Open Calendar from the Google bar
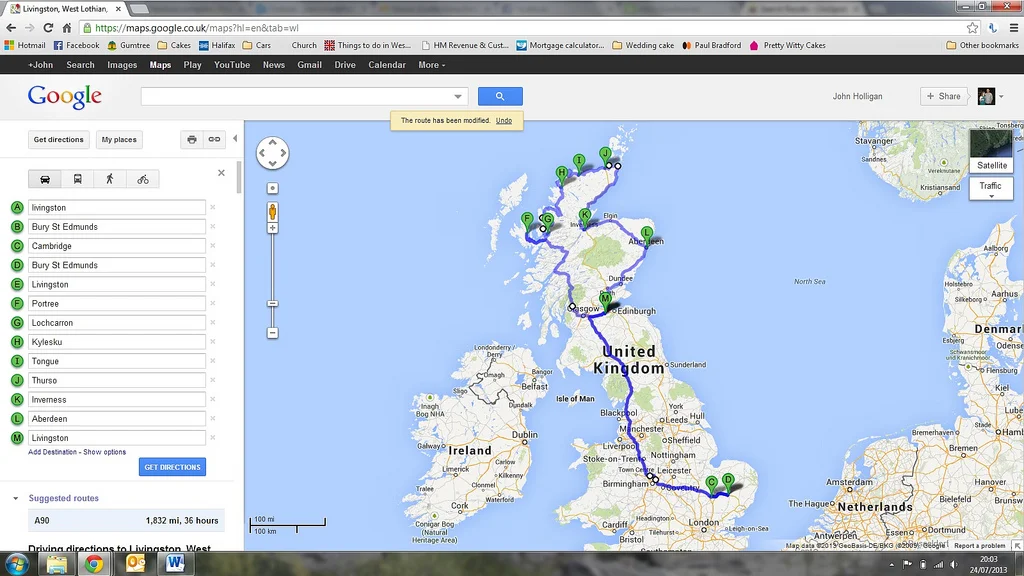Image resolution: width=1024 pixels, height=576 pixels. 387,65
